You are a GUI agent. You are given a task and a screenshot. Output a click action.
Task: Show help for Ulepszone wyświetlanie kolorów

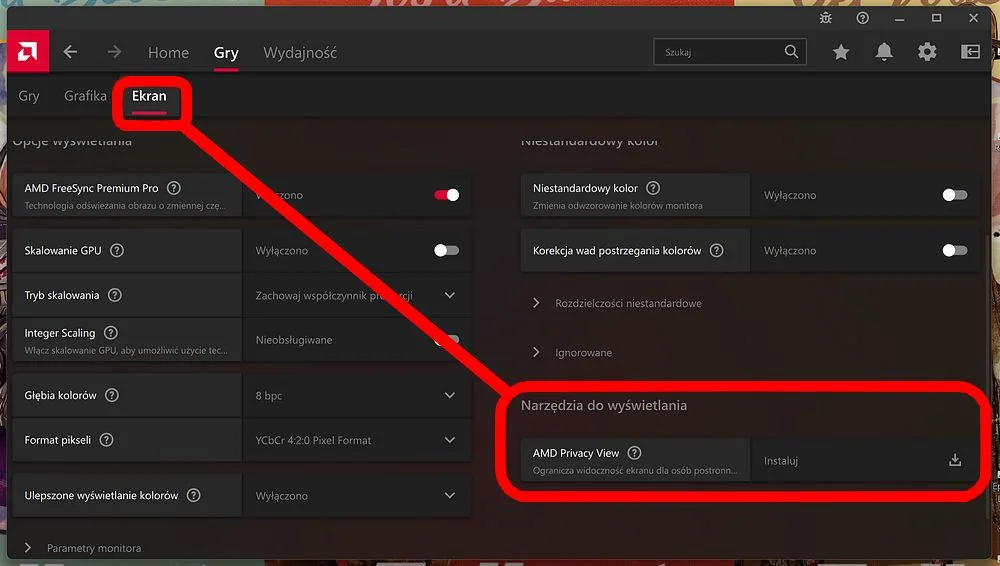194,495
